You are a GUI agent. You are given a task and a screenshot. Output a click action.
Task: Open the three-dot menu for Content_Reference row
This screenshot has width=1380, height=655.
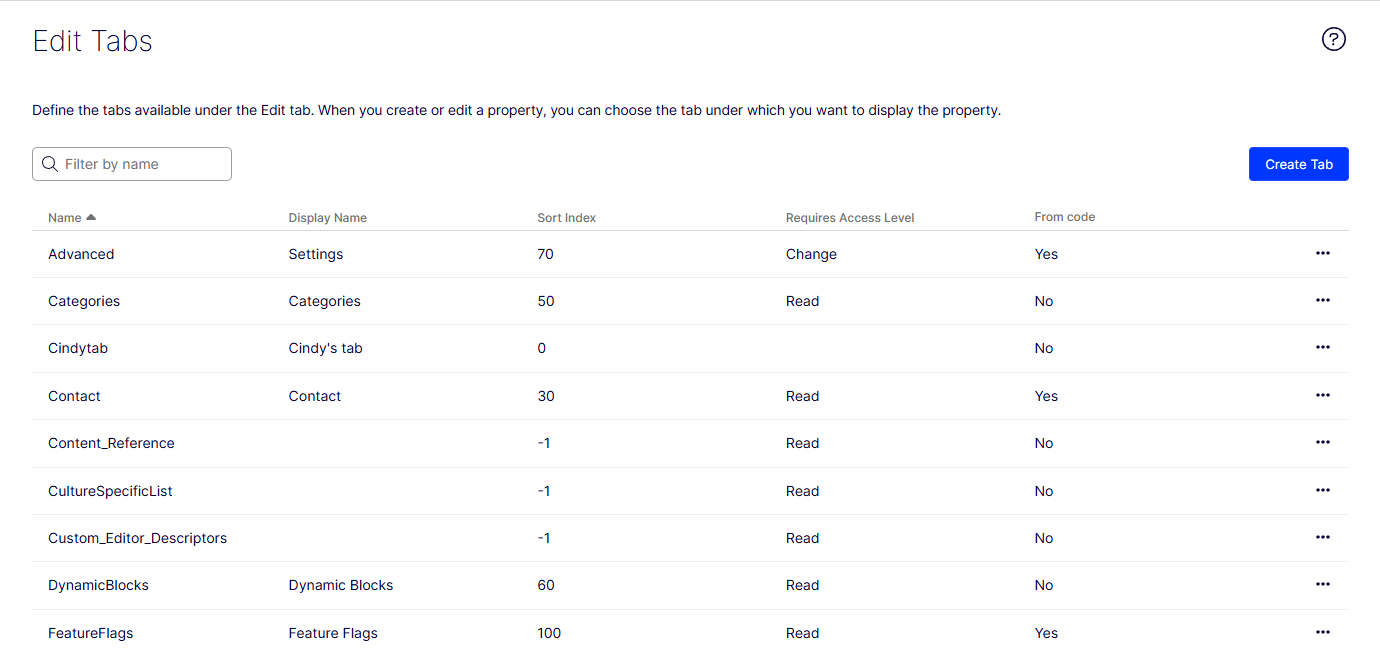[x=1322, y=442]
